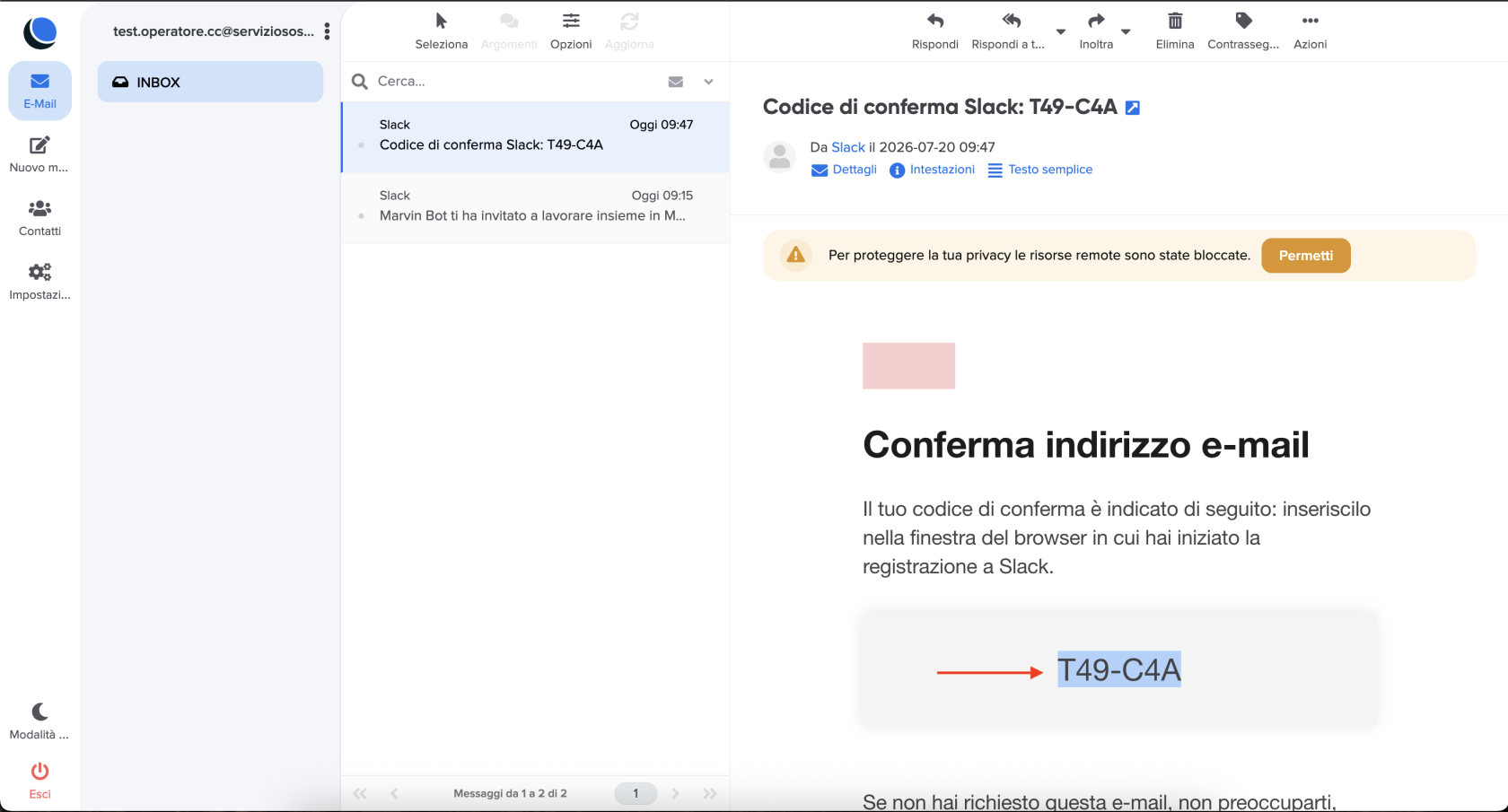Screen dimensions: 1508x812
Task: Click Rispondi reply button
Action: (935, 31)
